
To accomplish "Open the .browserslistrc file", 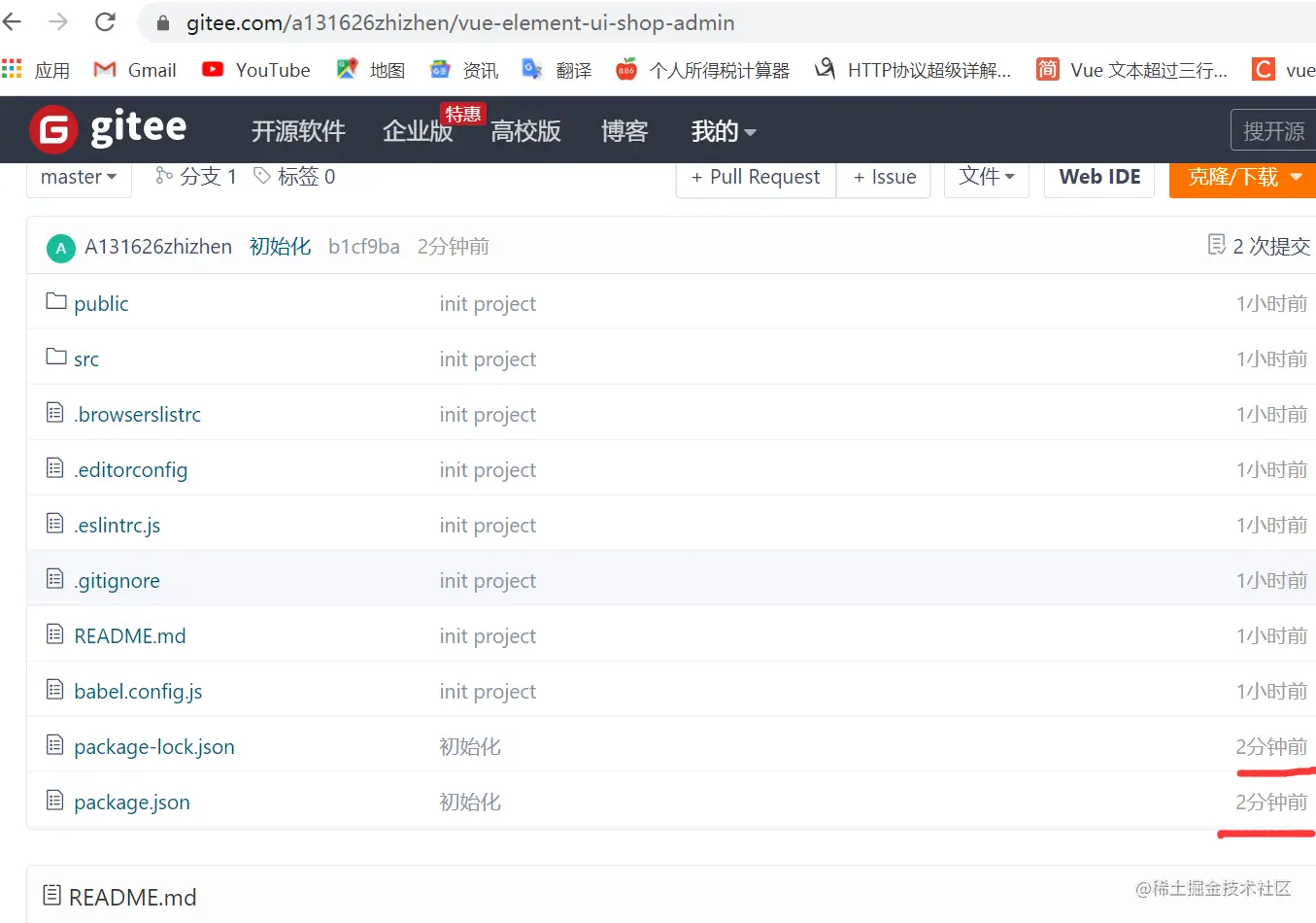I will (138, 414).
